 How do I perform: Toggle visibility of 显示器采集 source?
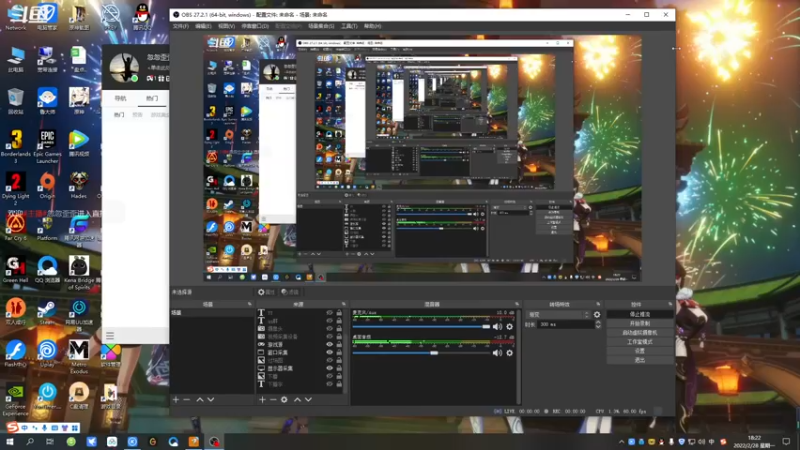(x=330, y=368)
